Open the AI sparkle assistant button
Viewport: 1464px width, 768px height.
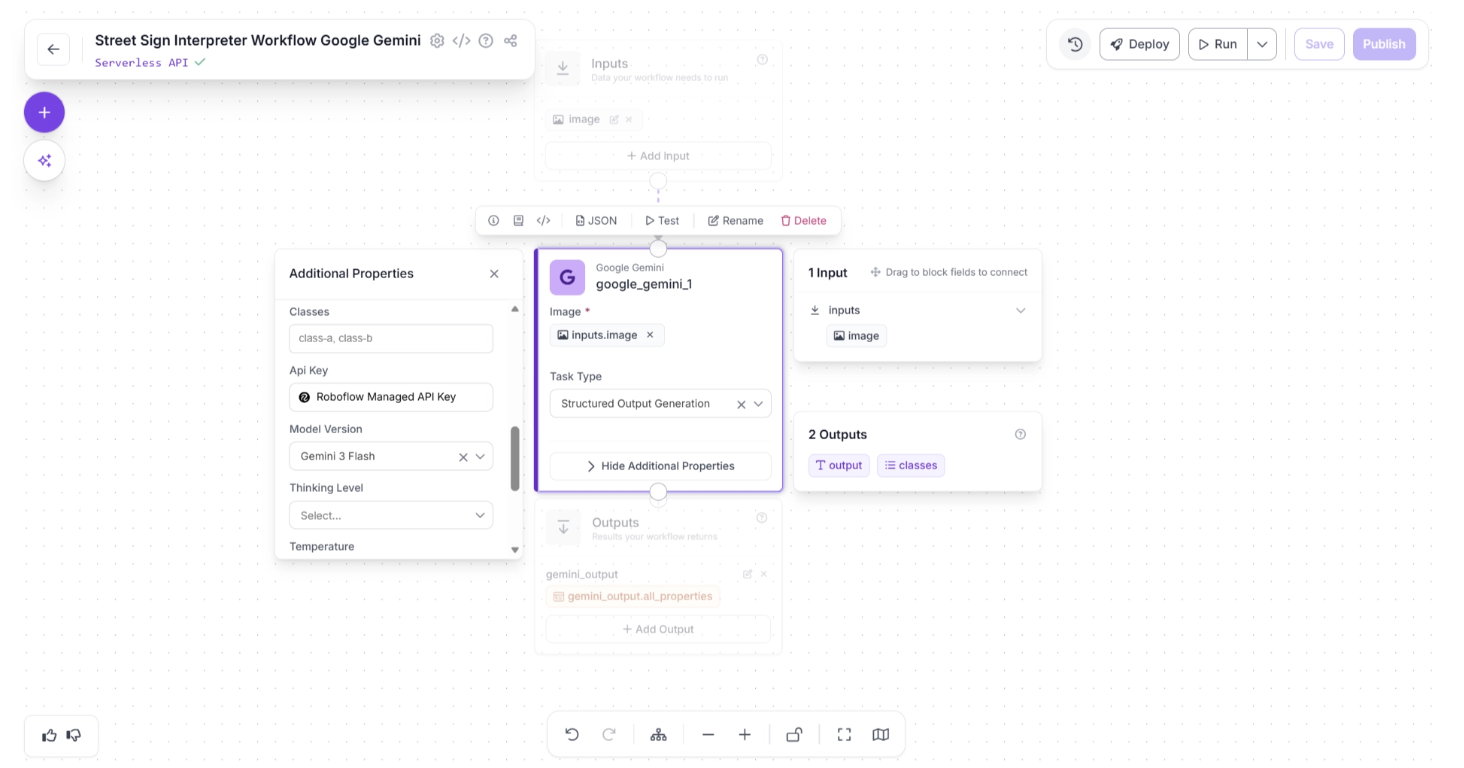tap(44, 160)
